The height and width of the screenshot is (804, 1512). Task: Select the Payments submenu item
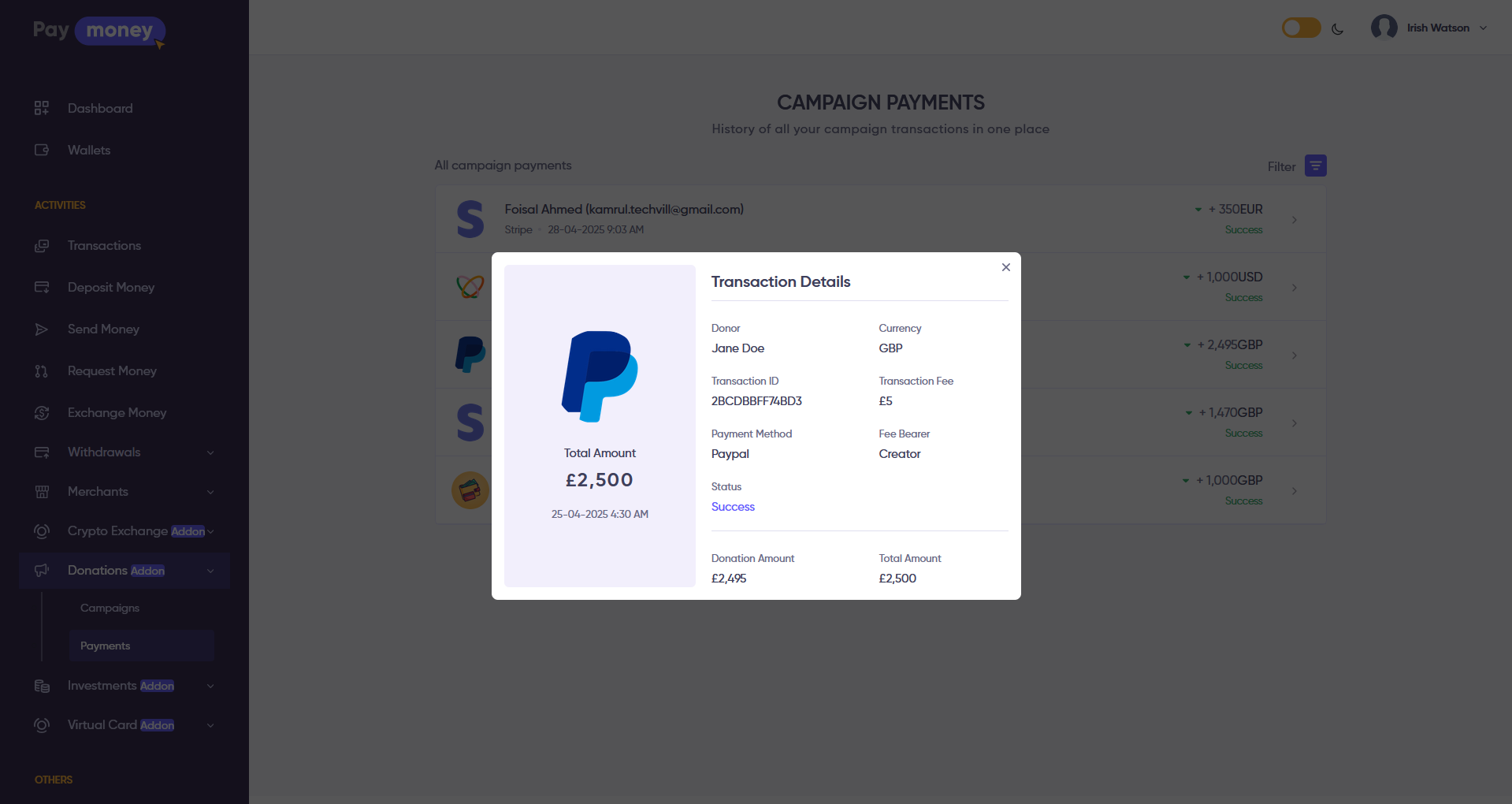click(106, 646)
